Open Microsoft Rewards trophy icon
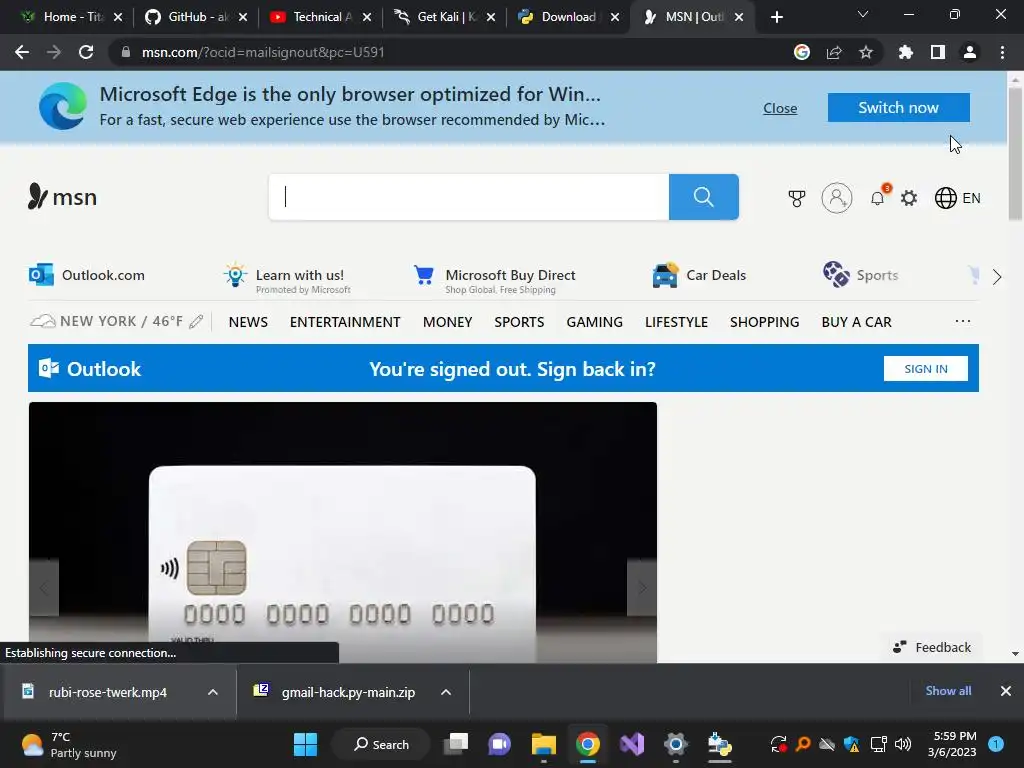This screenshot has width=1024, height=768. (x=797, y=198)
